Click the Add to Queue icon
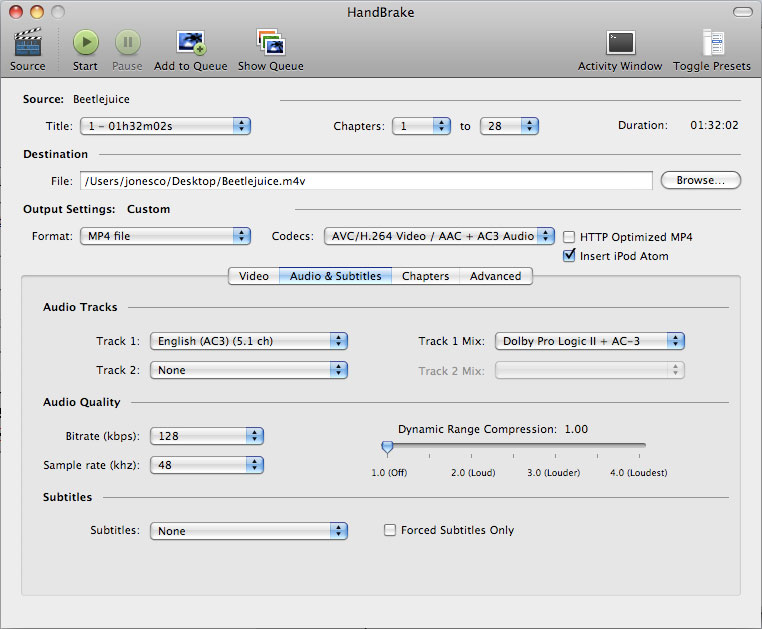The height and width of the screenshot is (629, 762). pyautogui.click(x=191, y=42)
